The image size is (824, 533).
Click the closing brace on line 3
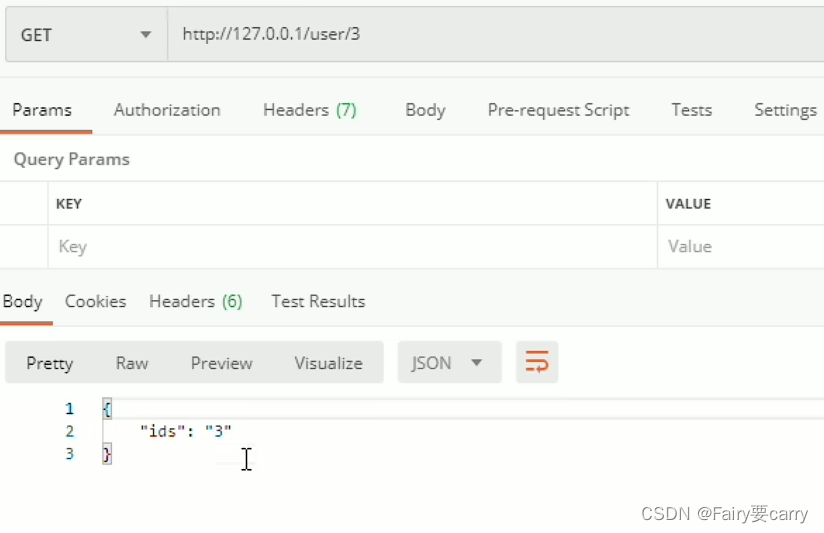coord(107,454)
